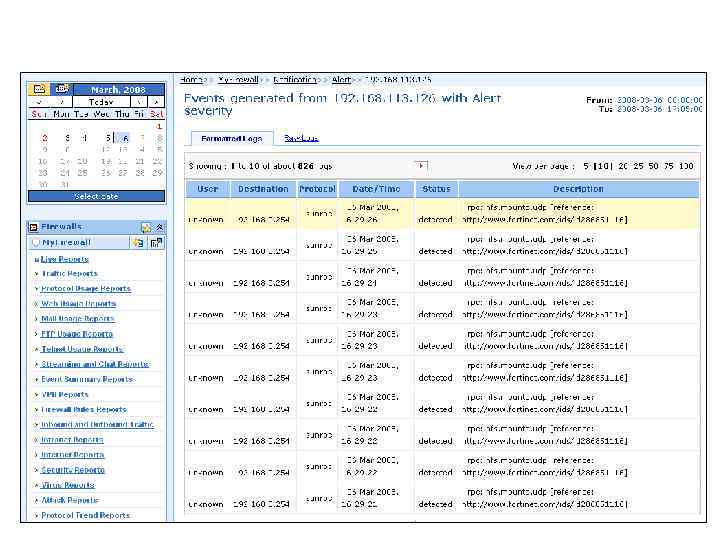Expand Telnet Usage Reports arrow
This screenshot has width=720, height=540.
tap(36, 349)
